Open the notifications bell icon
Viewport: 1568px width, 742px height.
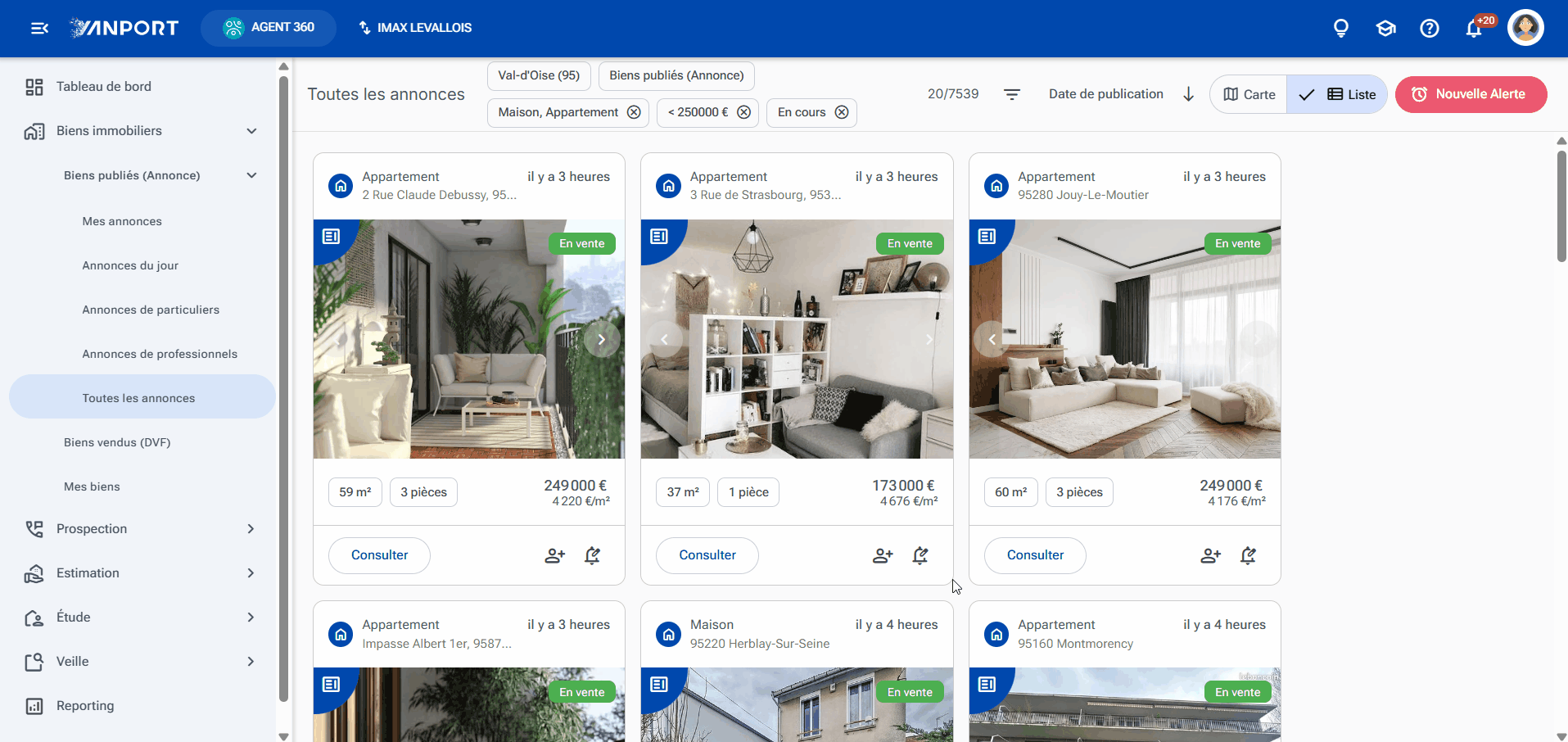(1474, 29)
